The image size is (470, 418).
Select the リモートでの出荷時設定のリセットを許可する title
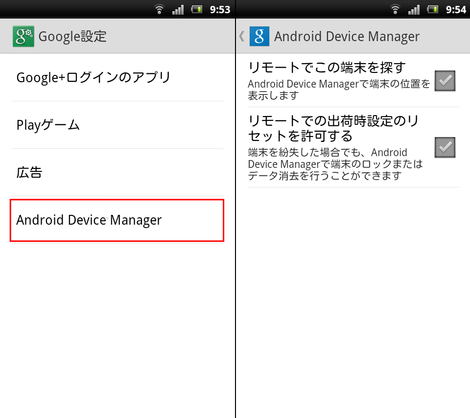tap(333, 128)
